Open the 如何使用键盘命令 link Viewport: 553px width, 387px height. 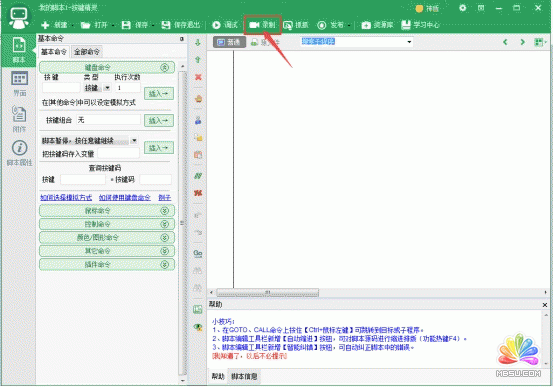coord(124,198)
